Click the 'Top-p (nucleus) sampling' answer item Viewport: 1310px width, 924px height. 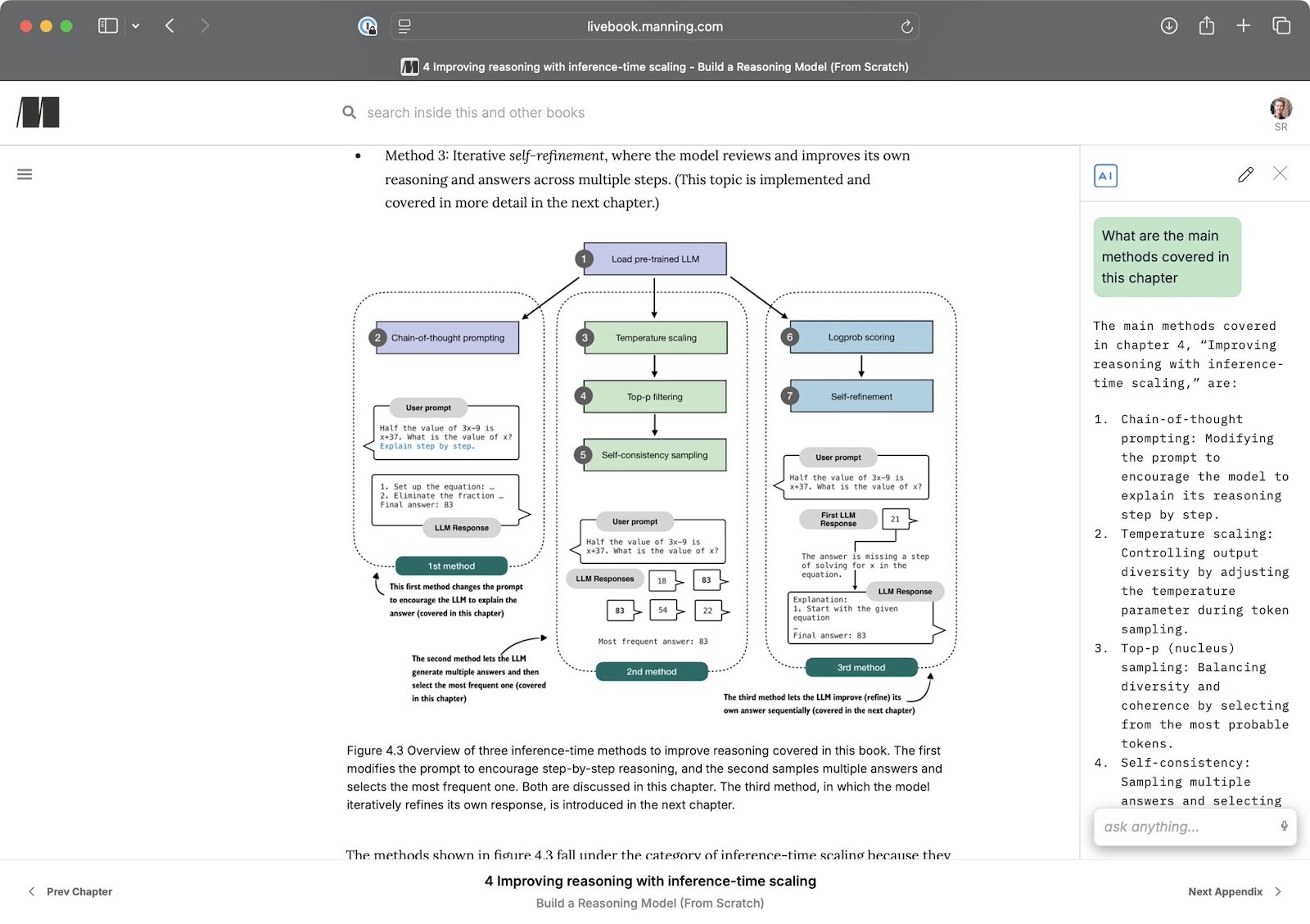tap(1191, 696)
